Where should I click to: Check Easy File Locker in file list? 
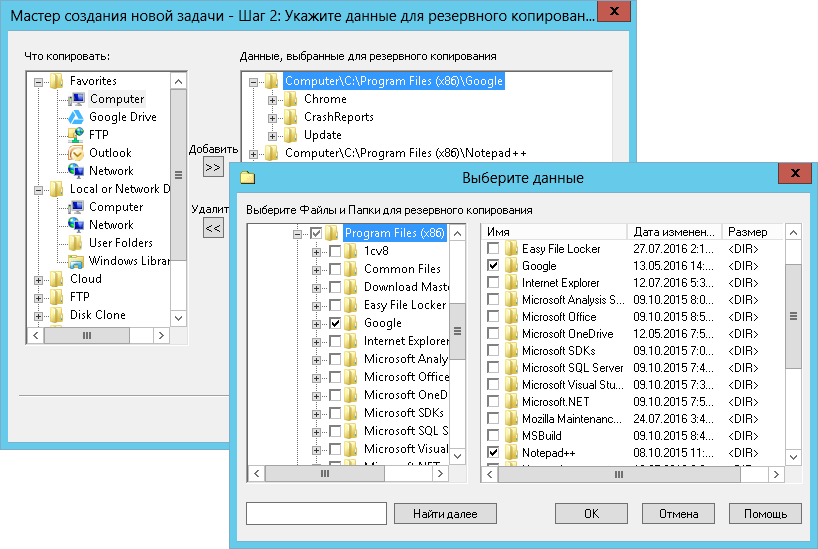coord(493,248)
